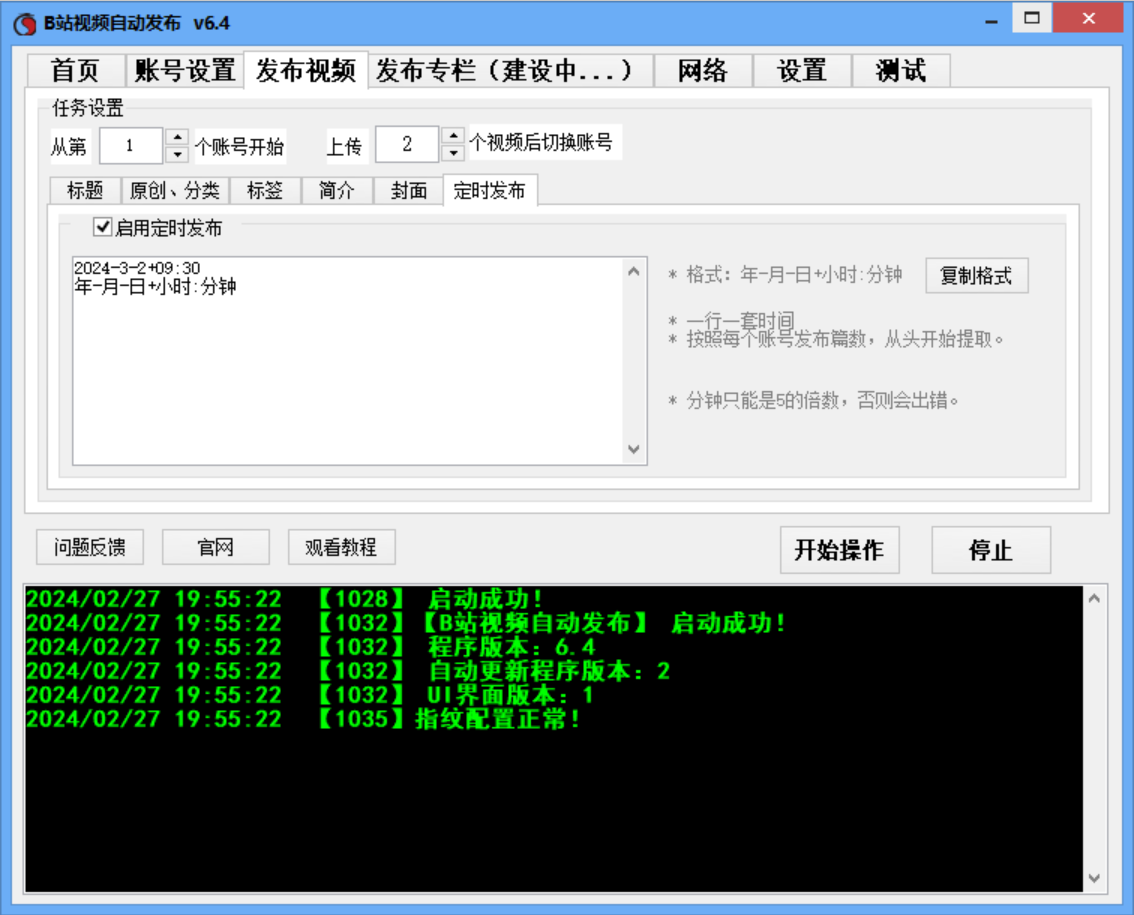Screen dimensions: 1134x915
Task: Click the 按照每个账号发布篇数 hint text
Action: point(837,339)
